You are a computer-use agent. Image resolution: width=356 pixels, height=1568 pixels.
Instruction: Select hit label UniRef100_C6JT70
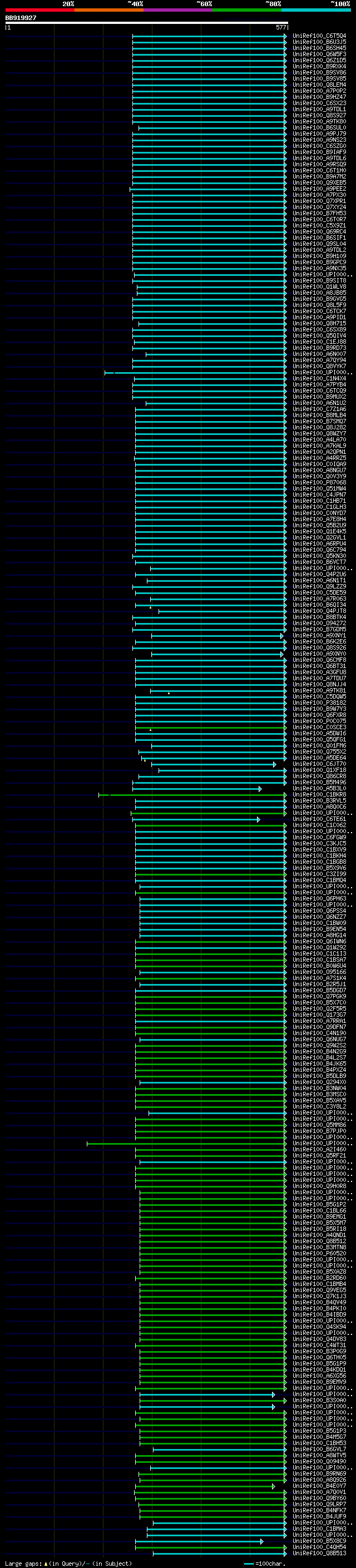pyautogui.click(x=319, y=764)
